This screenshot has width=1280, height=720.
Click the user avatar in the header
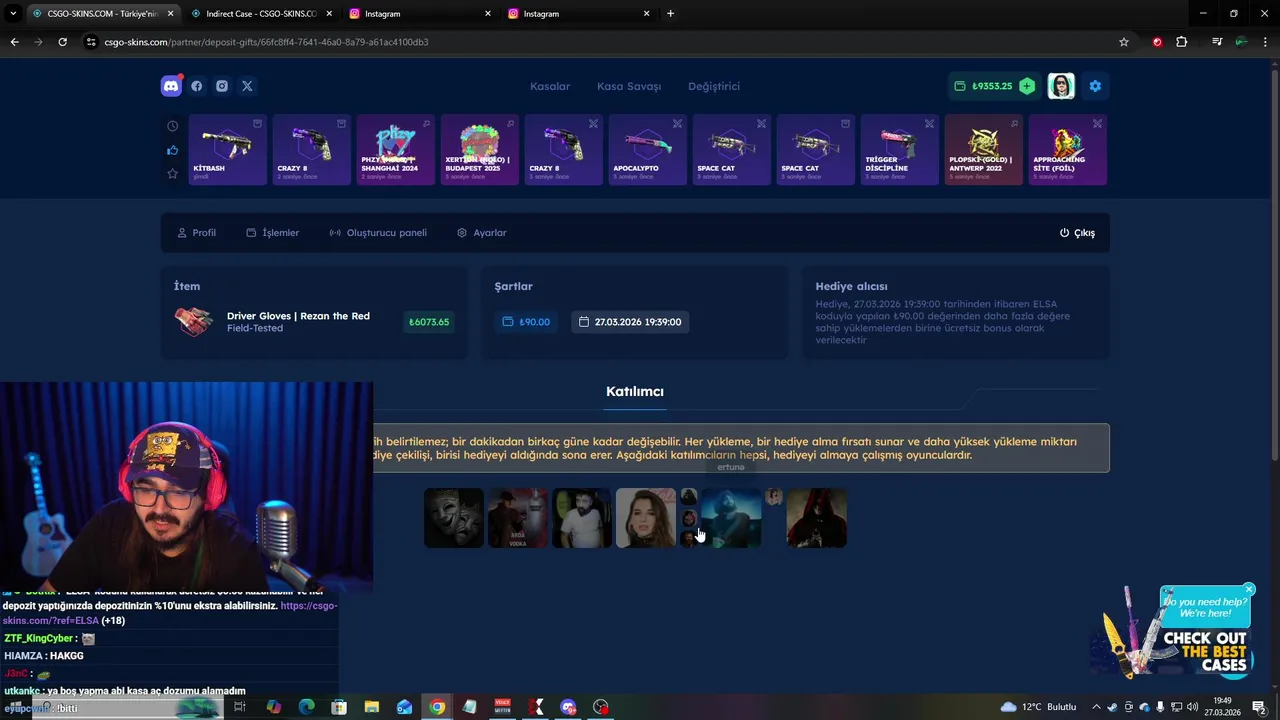coord(1061,86)
